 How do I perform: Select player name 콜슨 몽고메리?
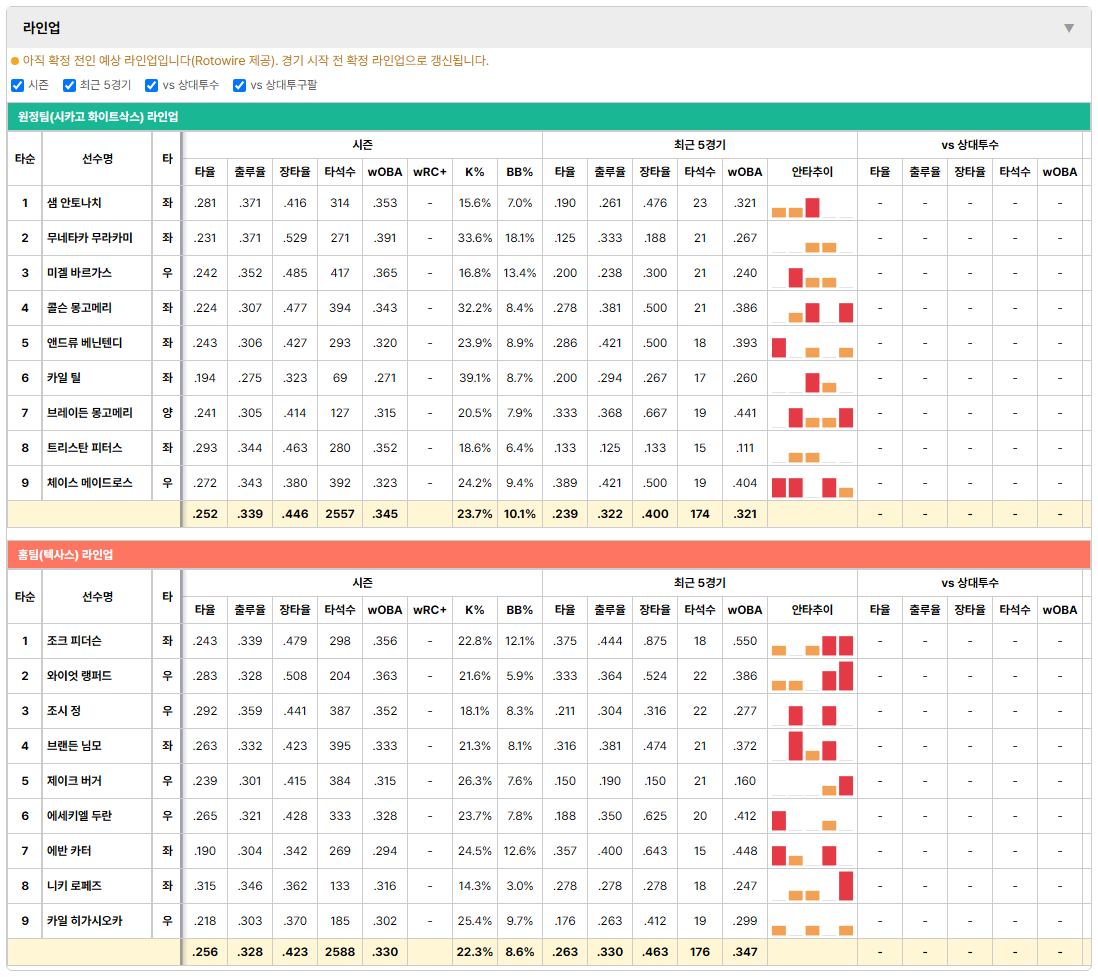point(79,308)
